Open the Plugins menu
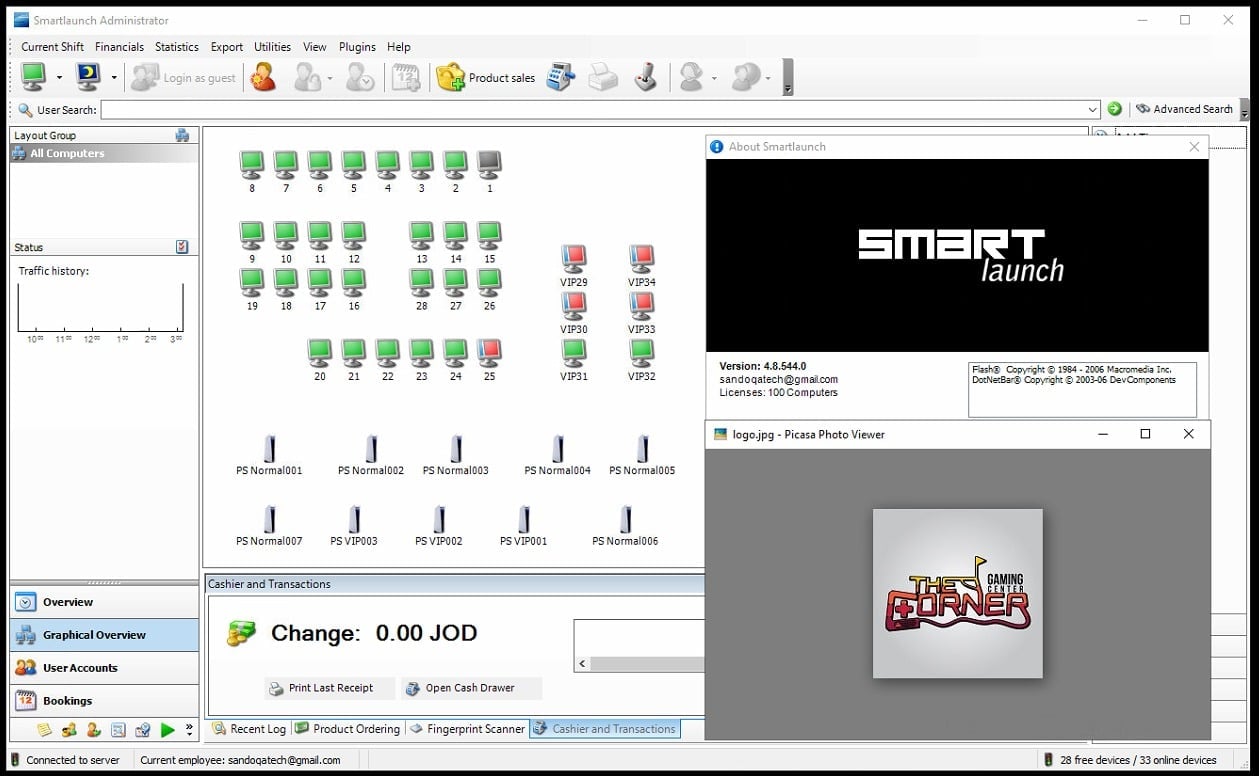 point(357,47)
